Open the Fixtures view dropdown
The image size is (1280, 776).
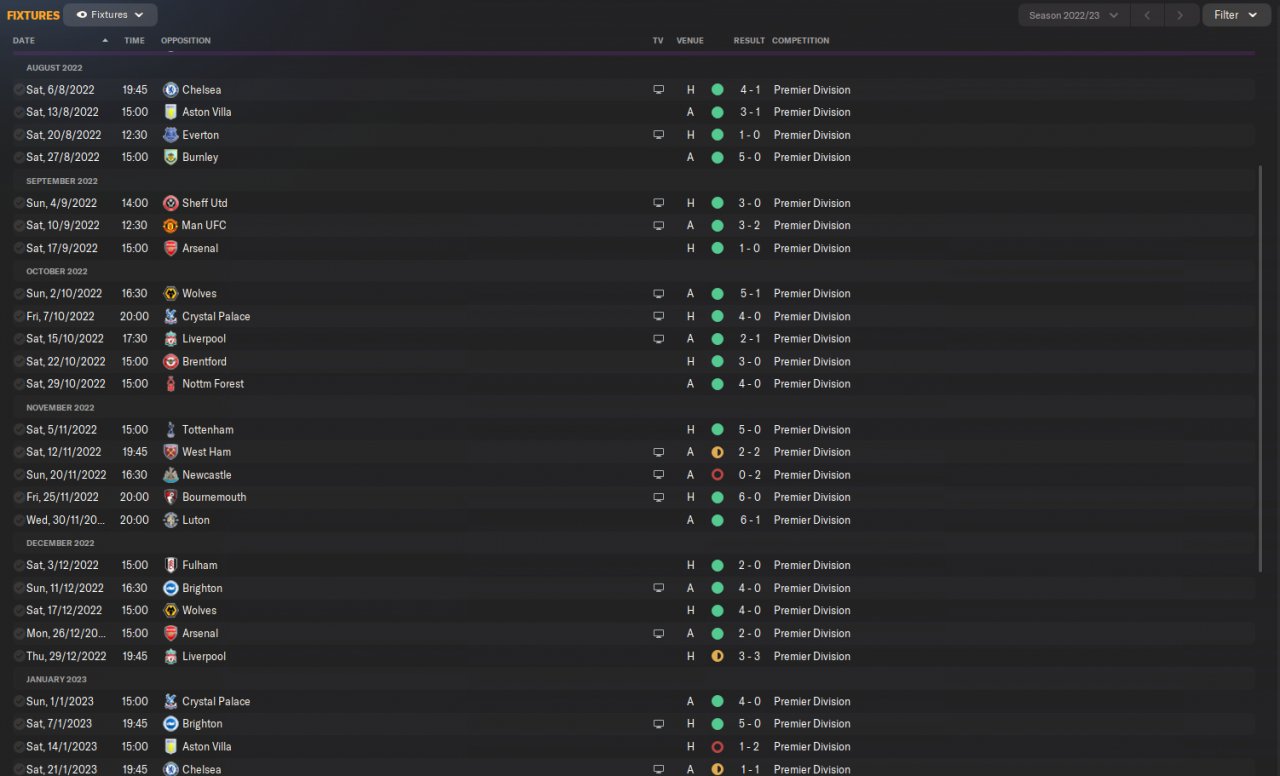click(x=110, y=15)
